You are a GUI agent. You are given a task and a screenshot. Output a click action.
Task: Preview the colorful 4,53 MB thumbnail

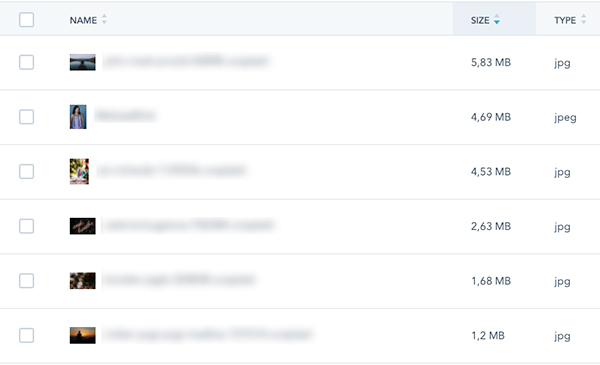click(79, 171)
